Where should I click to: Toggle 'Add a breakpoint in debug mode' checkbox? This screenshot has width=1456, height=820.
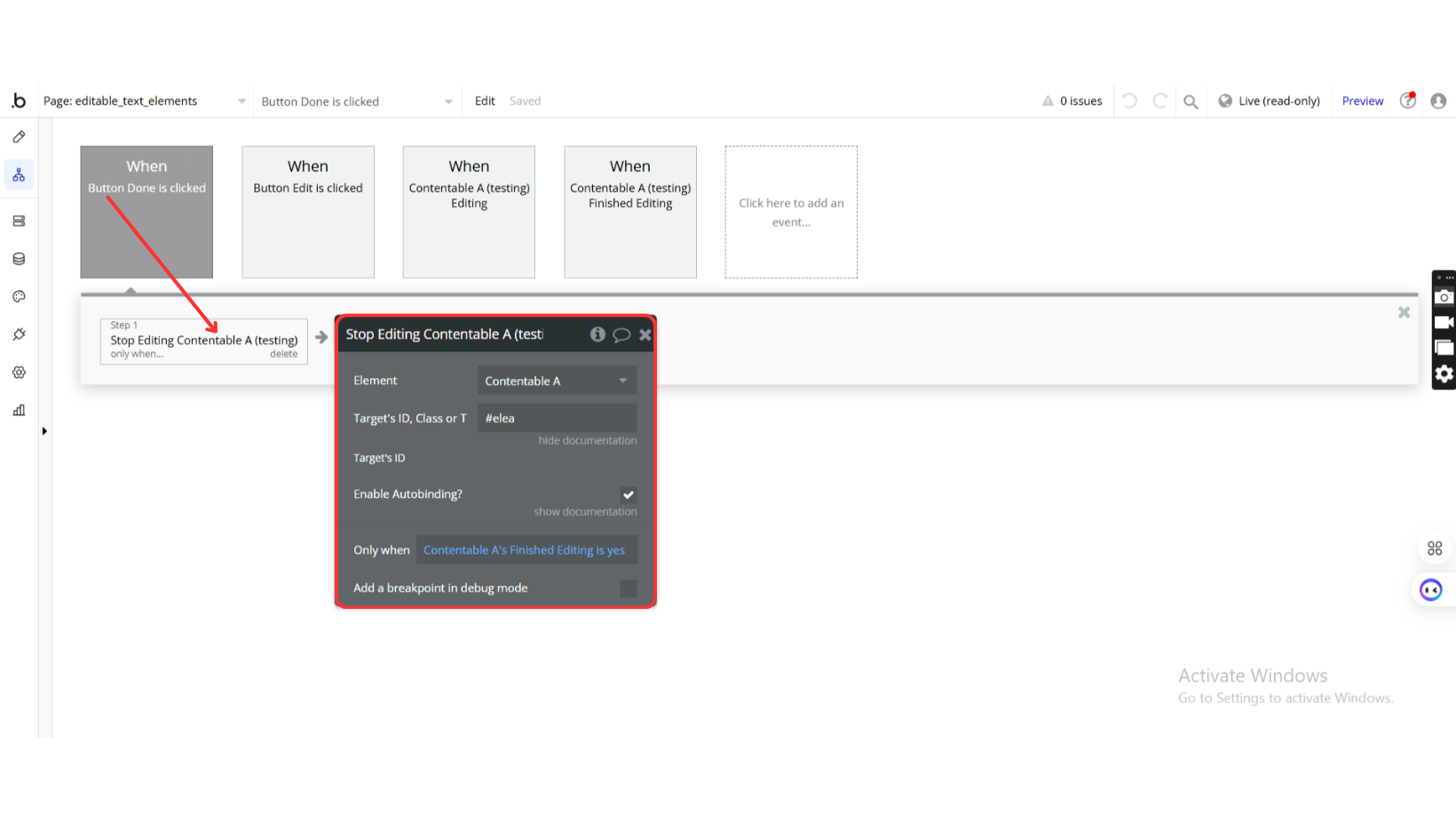629,588
